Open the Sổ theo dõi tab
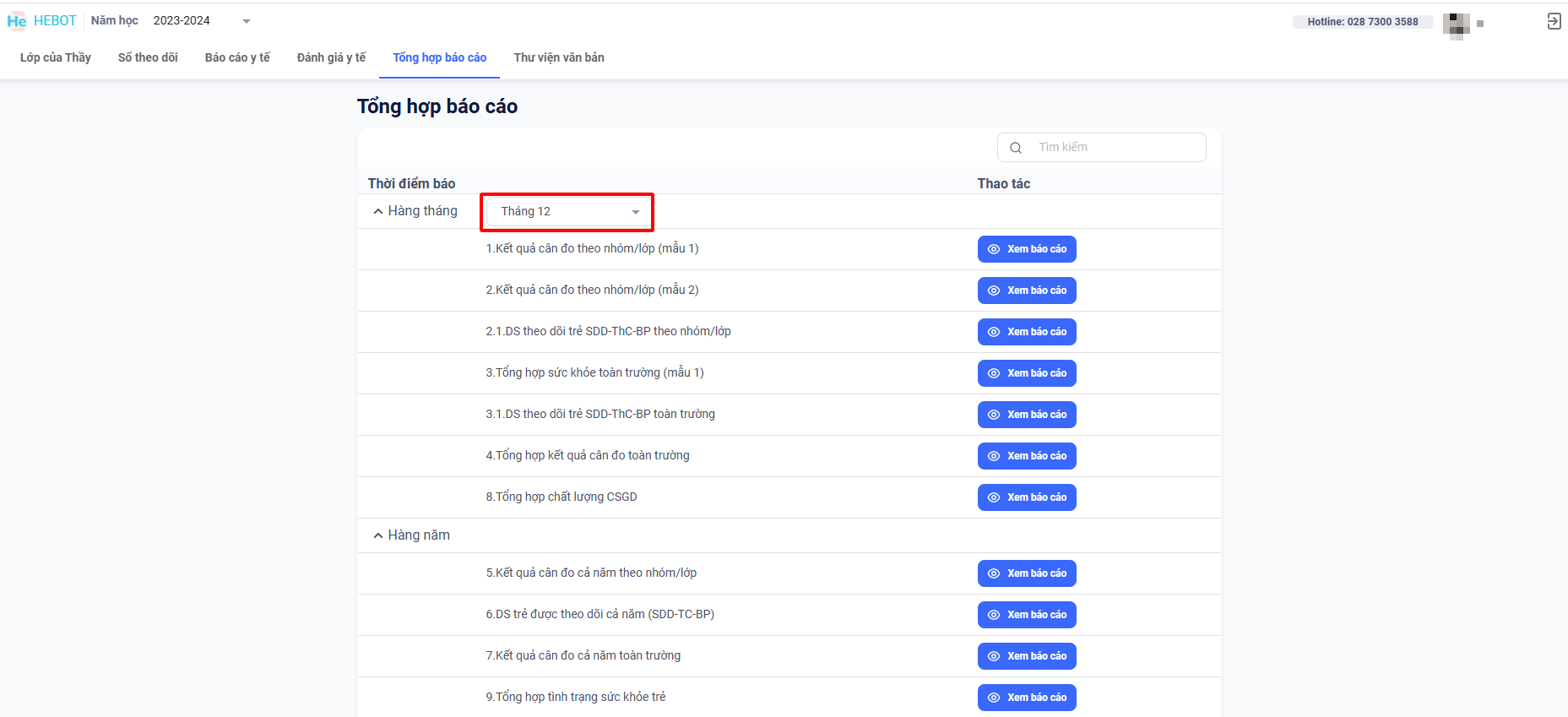Image resolution: width=1568 pixels, height=717 pixels. click(148, 57)
